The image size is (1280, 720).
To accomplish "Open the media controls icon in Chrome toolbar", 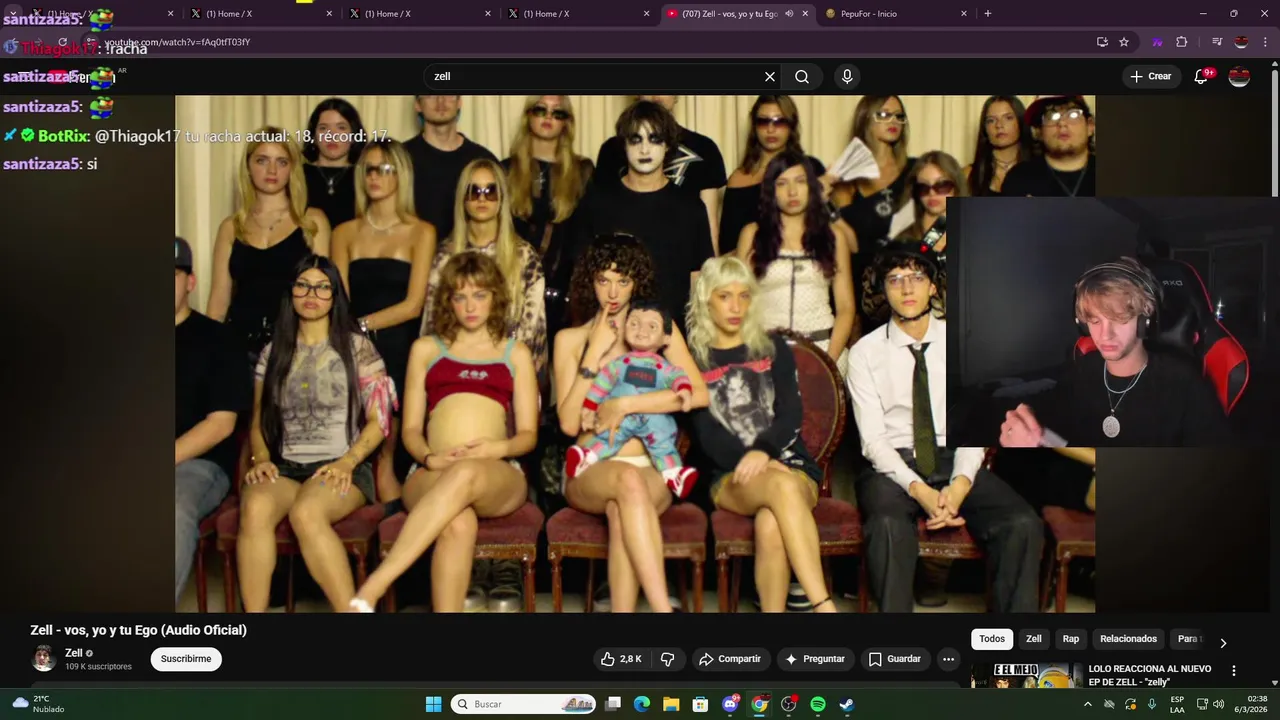I will [1217, 42].
